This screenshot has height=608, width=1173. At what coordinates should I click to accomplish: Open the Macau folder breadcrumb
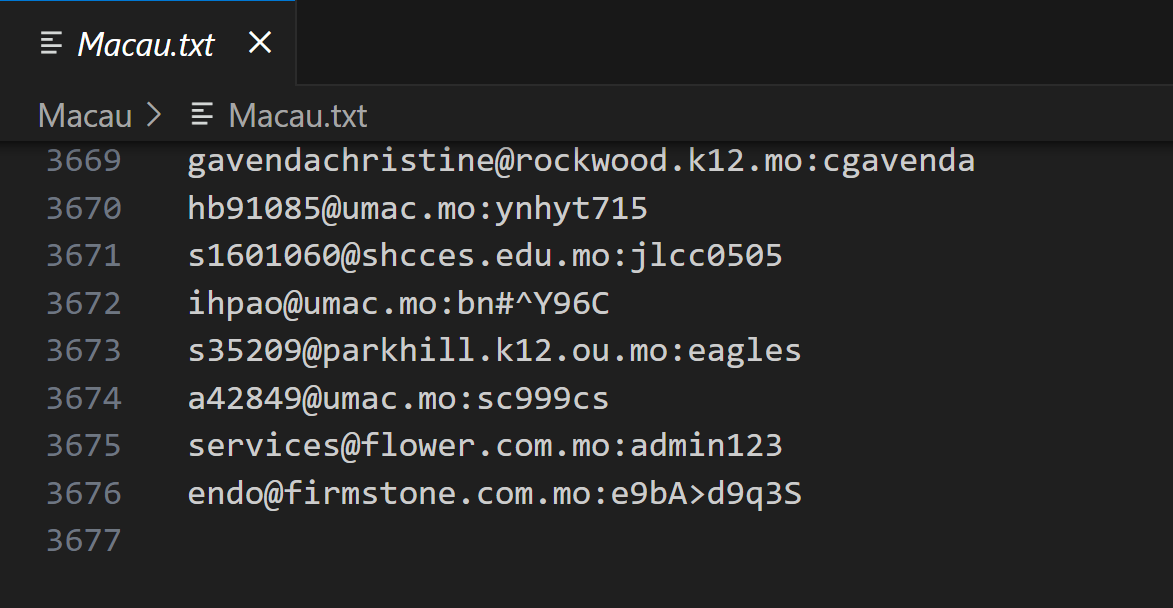[85, 116]
